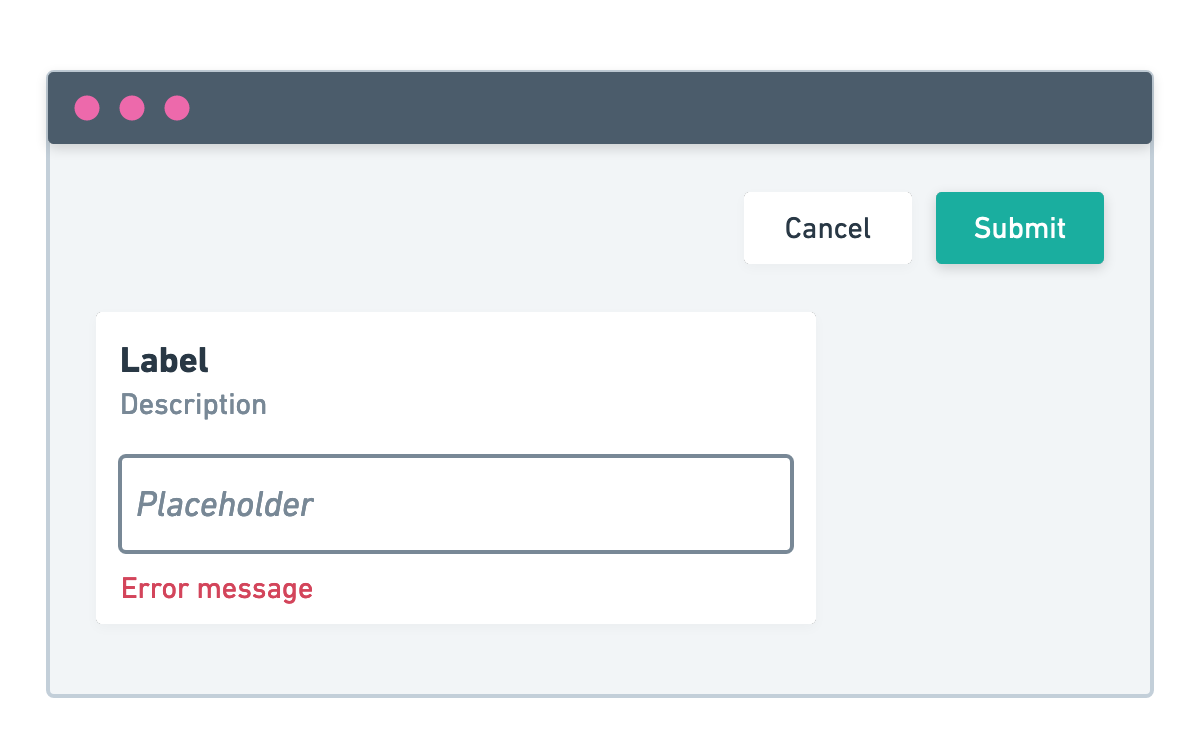
Task: Focus the Placeholder text input field
Action: pos(456,504)
